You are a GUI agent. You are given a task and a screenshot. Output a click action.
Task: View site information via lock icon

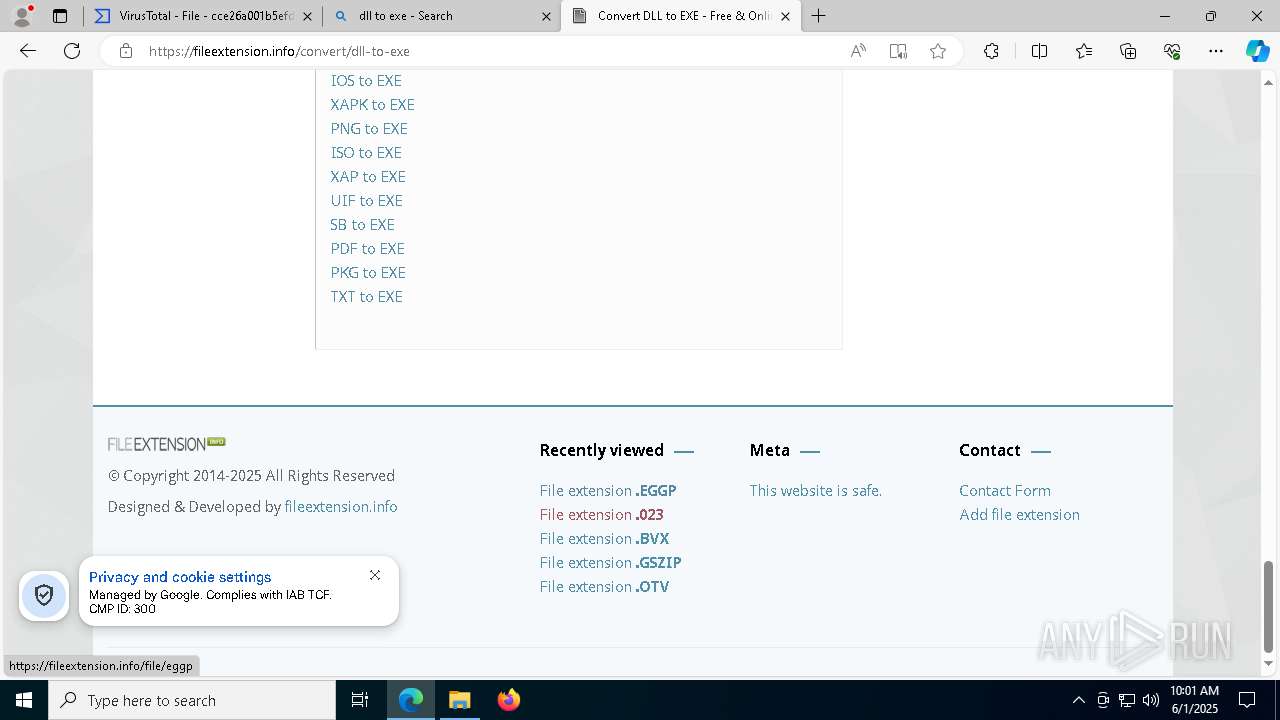tap(126, 51)
